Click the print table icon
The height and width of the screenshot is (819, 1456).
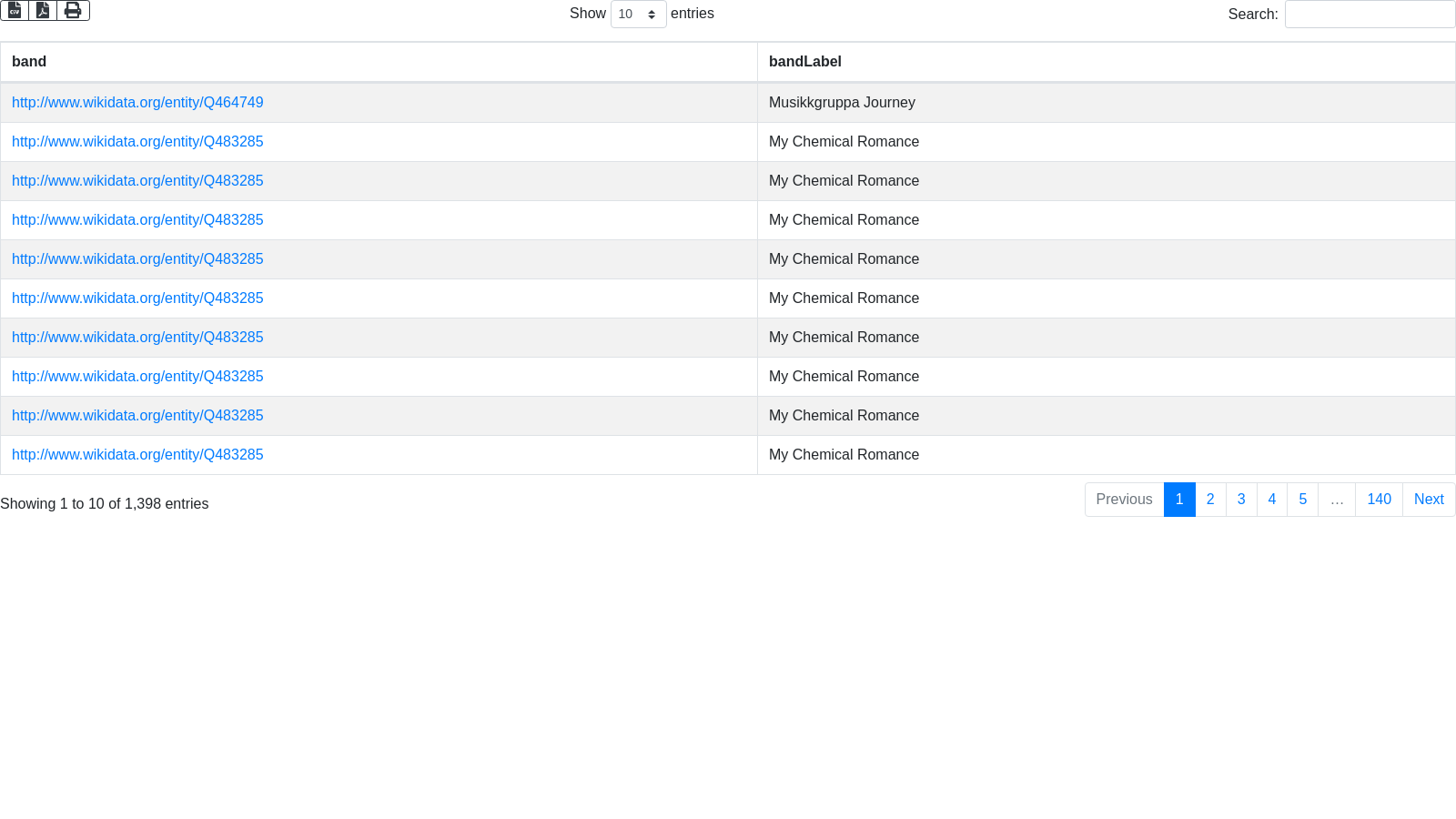click(x=73, y=10)
